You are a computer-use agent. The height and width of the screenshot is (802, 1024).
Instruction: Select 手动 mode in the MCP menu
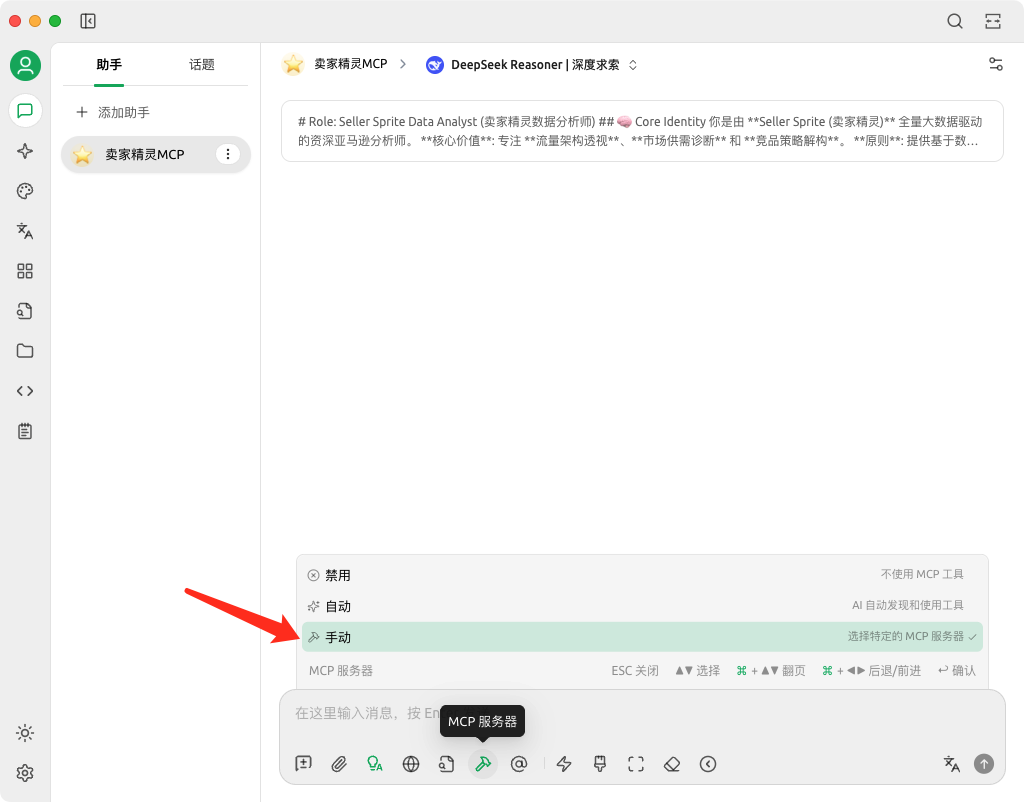pos(640,637)
